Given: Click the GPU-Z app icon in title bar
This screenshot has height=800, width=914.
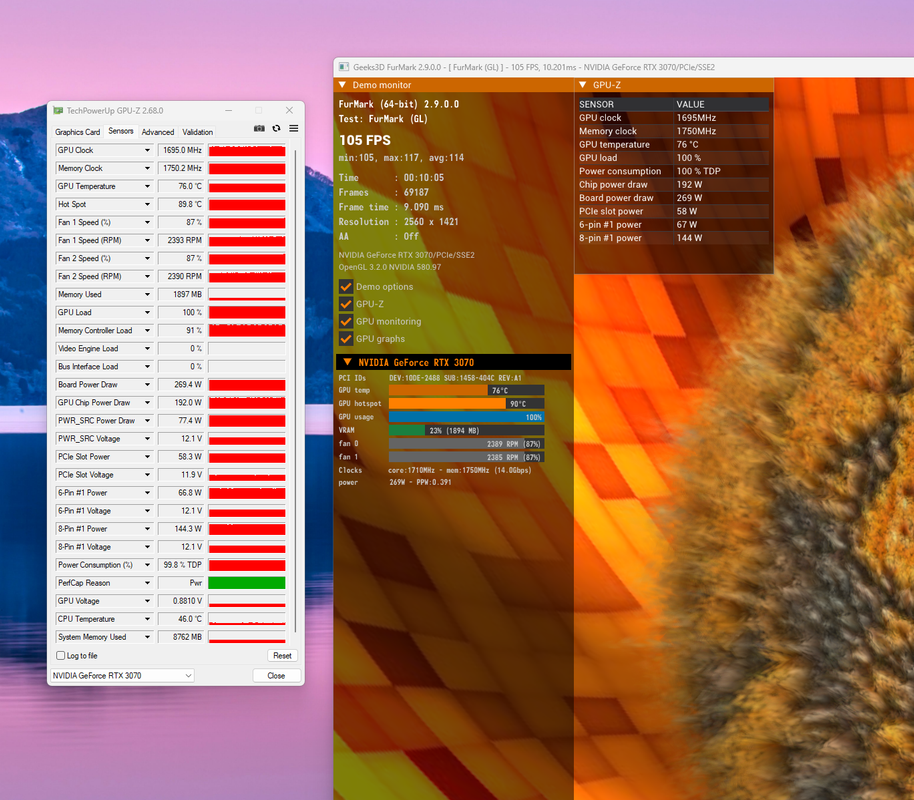Looking at the screenshot, I should 58,110.
